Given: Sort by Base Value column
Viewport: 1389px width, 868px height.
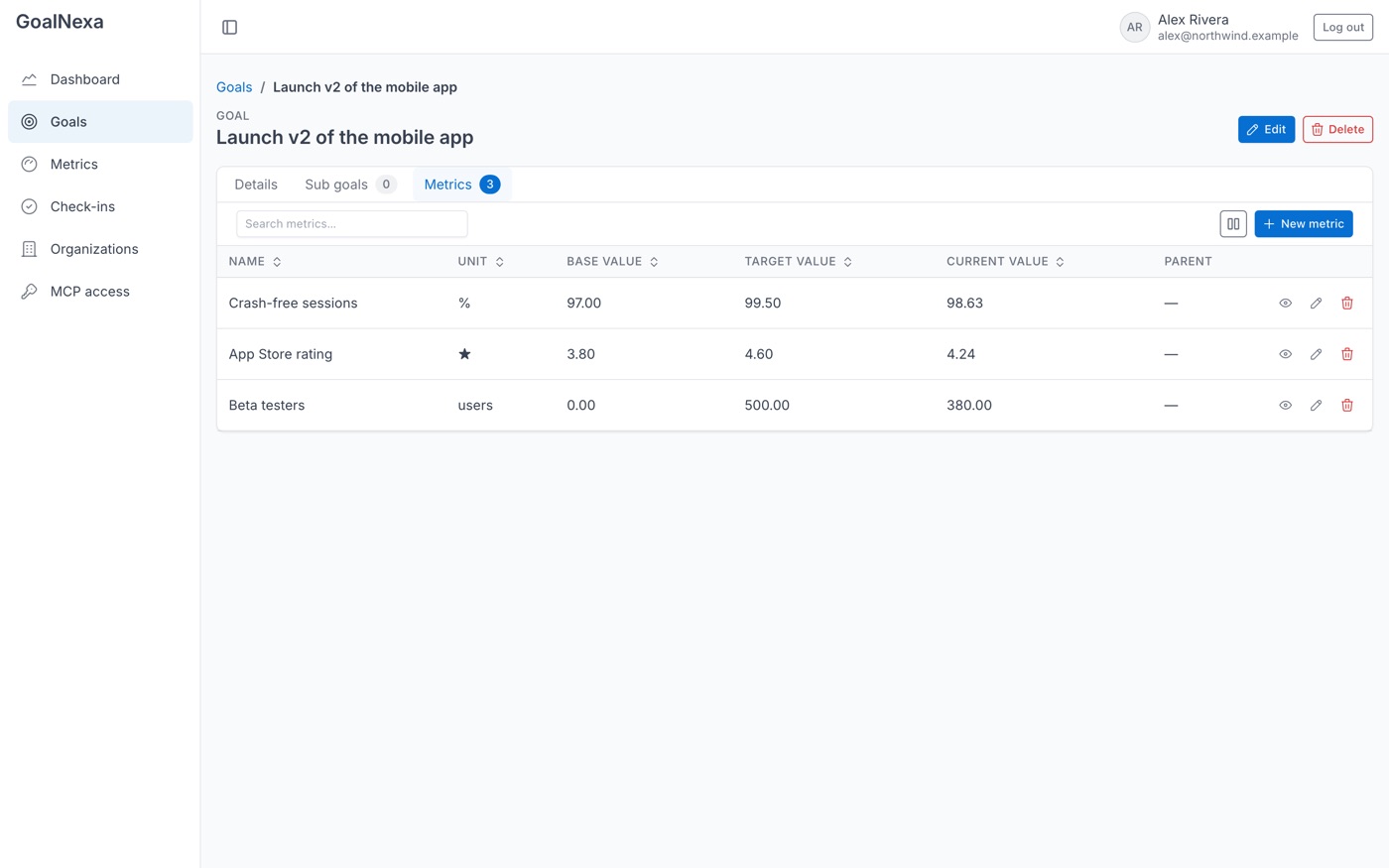Looking at the screenshot, I should (x=613, y=262).
